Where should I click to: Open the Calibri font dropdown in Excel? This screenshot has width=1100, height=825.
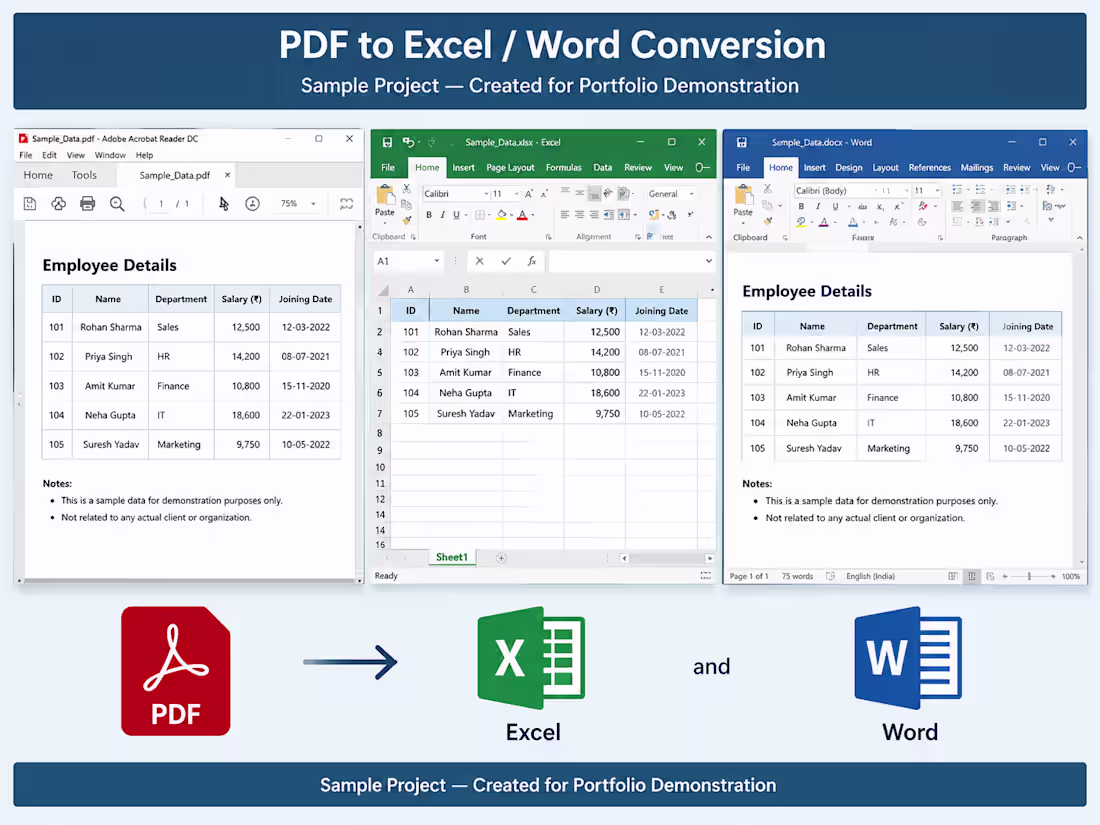coord(486,194)
